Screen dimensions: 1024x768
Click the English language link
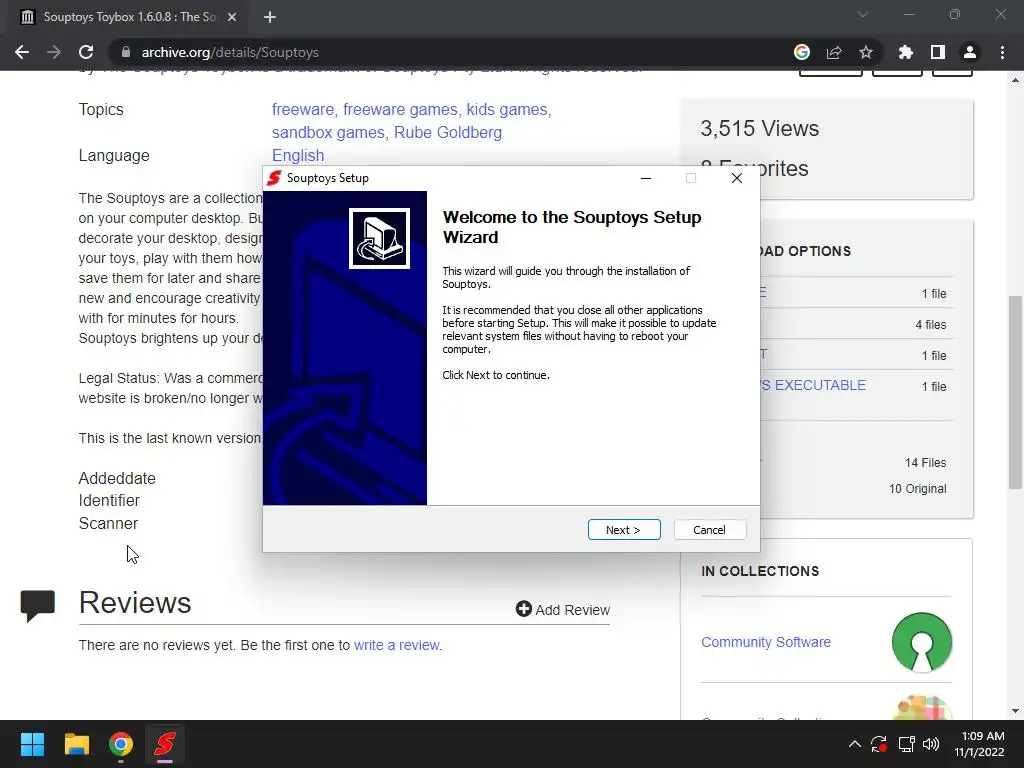298,155
